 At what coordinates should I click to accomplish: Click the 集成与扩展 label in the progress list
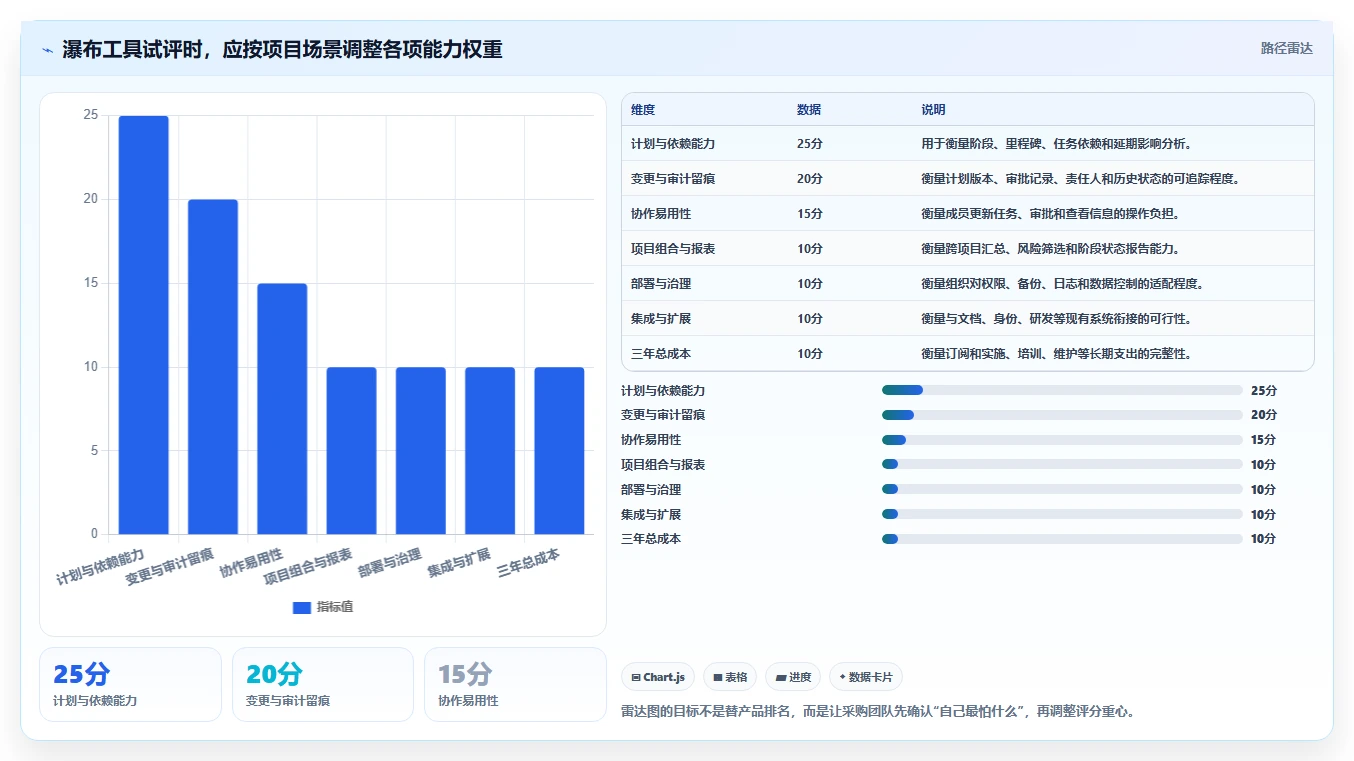(651, 514)
